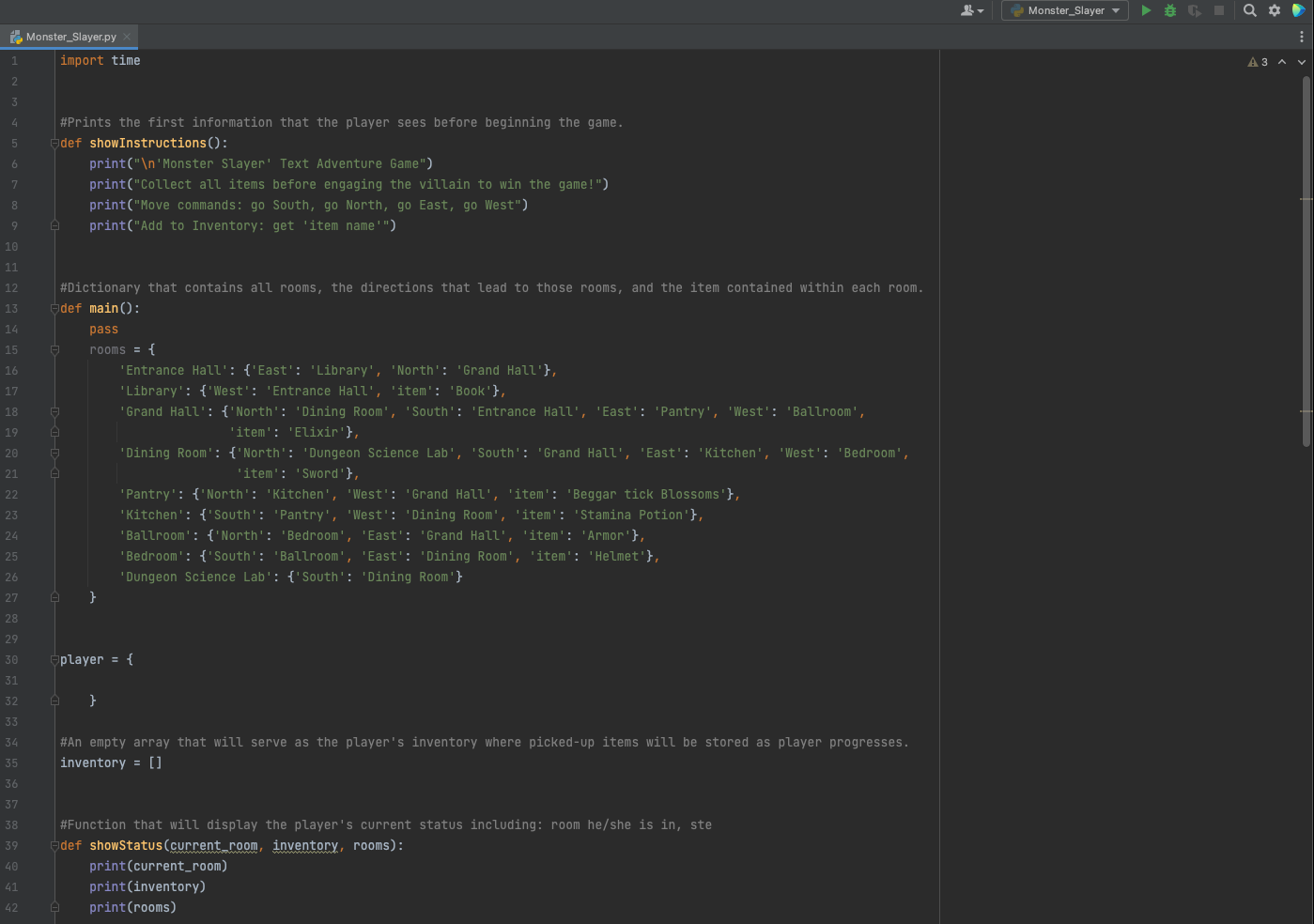Click the warnings triangle showing 3 problems
The image size is (1314, 924).
1258,61
